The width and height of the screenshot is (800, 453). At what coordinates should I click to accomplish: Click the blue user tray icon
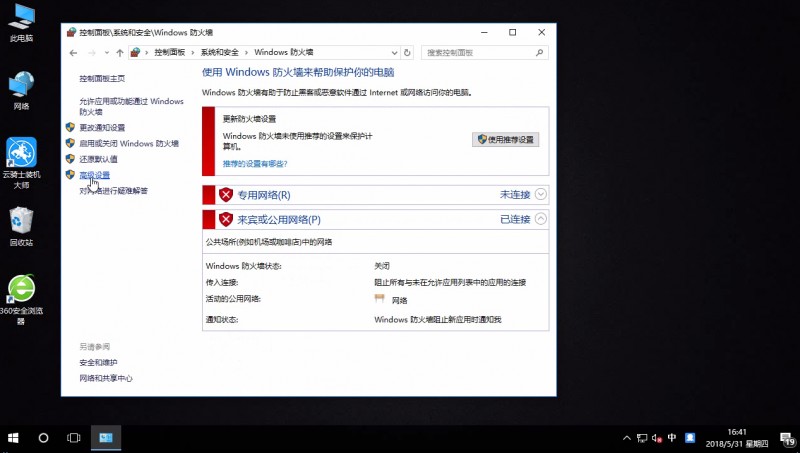690,438
